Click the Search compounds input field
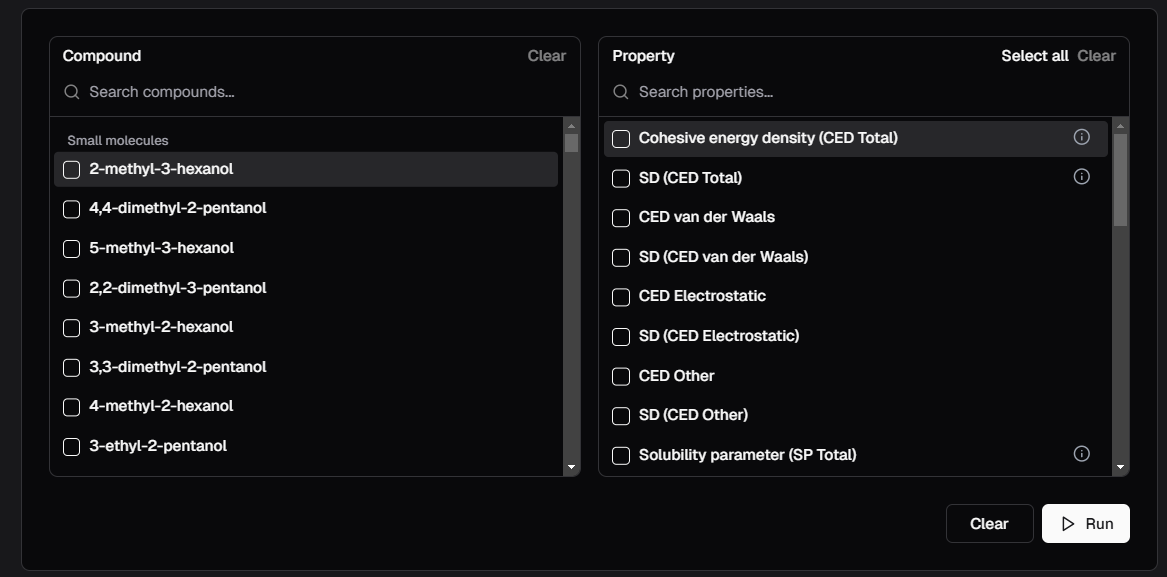This screenshot has height=577, width=1167. pos(320,92)
